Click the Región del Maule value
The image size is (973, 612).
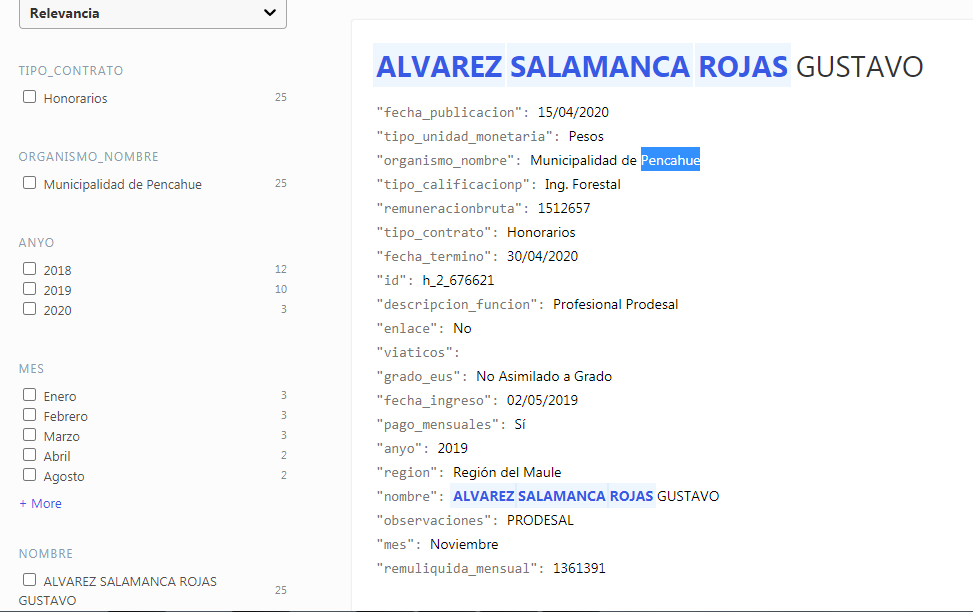[x=507, y=472]
